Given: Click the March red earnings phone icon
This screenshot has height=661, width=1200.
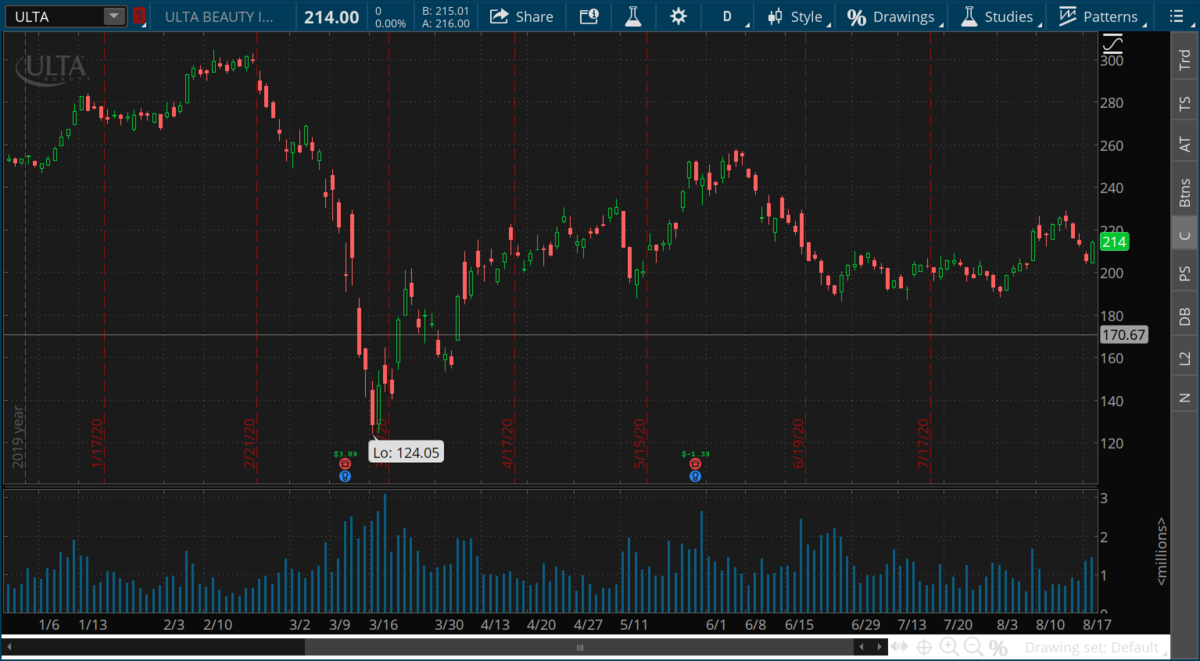Looking at the screenshot, I should click(x=345, y=465).
